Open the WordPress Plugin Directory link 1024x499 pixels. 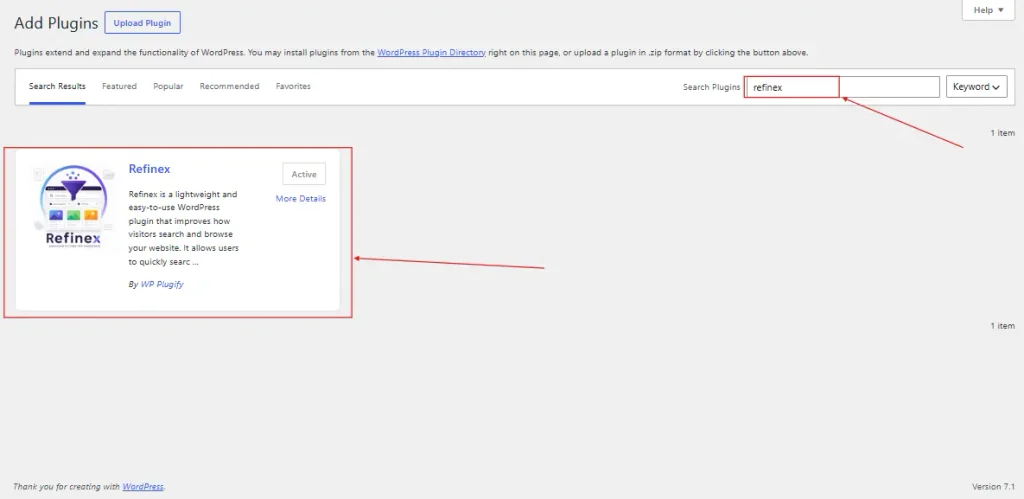tap(431, 52)
